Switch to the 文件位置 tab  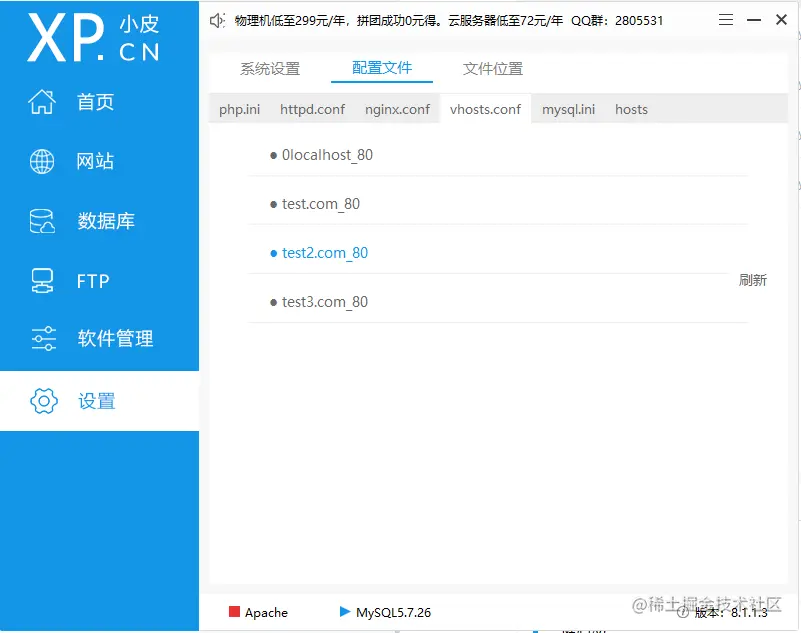pyautogui.click(x=493, y=68)
